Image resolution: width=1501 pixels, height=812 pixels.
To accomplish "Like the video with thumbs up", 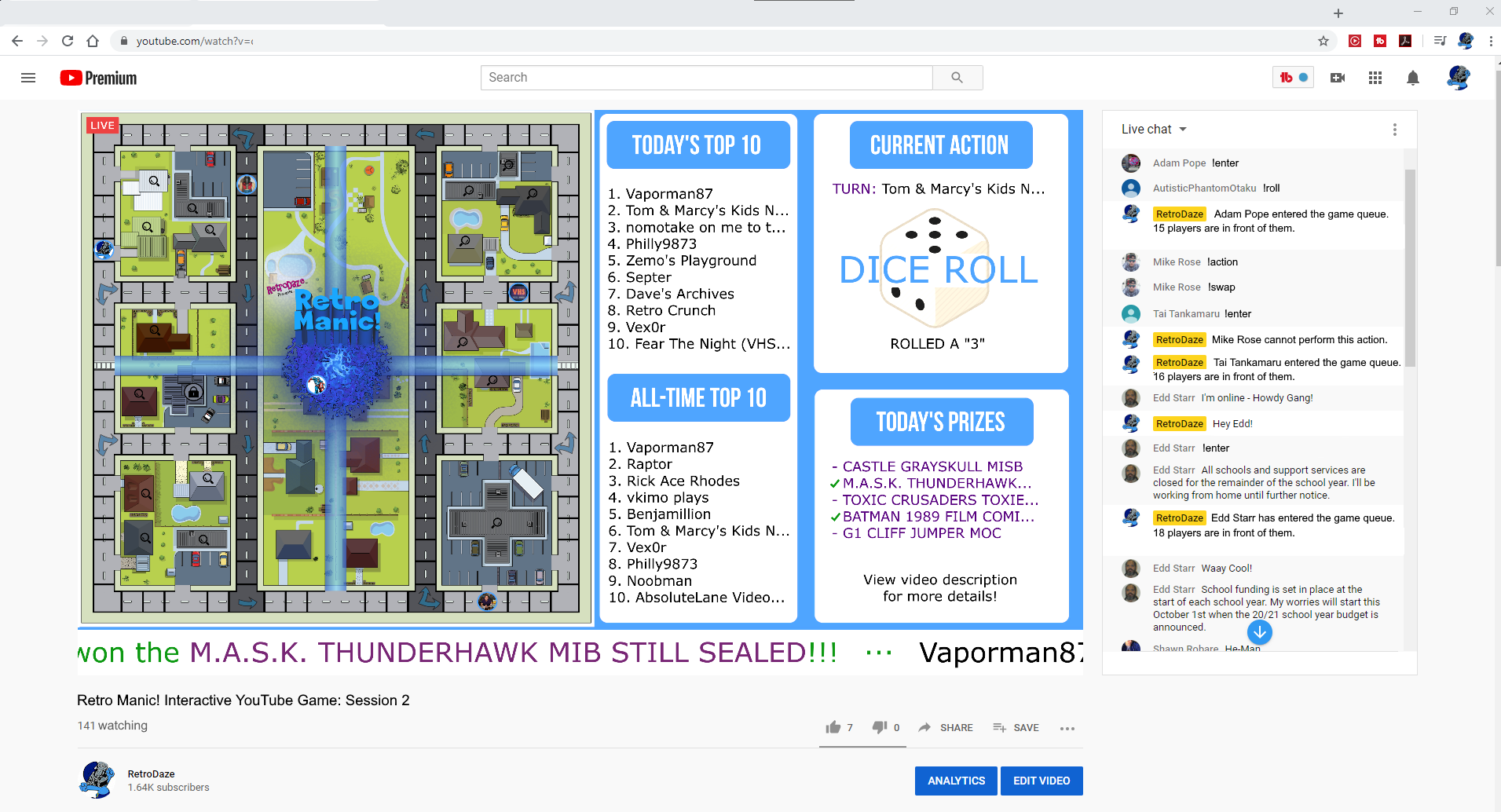I will point(833,727).
